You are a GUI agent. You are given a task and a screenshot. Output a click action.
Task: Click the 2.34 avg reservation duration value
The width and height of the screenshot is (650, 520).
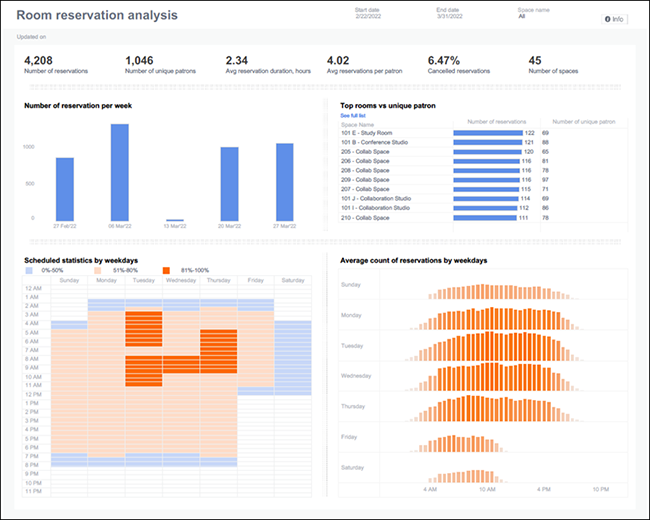[237, 61]
